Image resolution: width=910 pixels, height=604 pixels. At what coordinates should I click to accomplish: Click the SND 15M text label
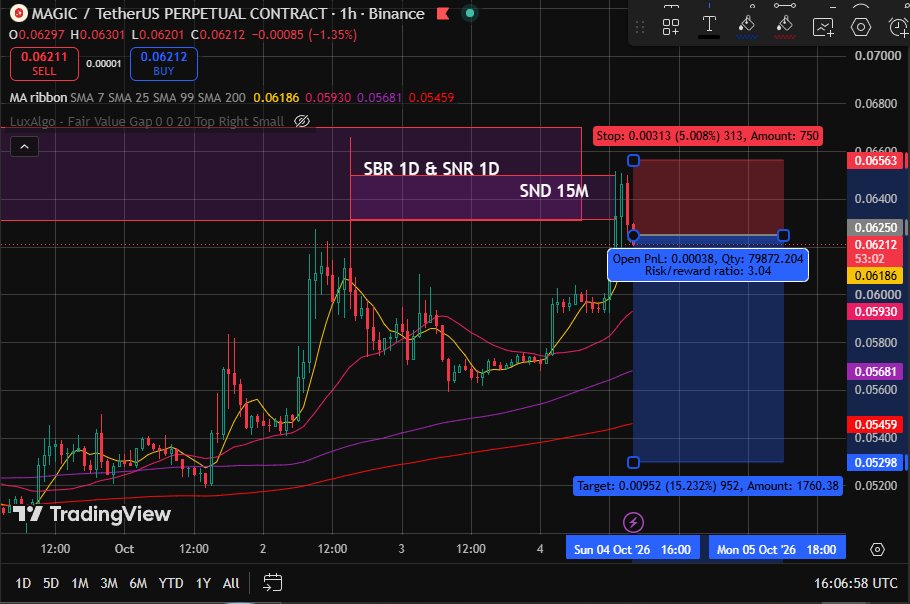[554, 191]
